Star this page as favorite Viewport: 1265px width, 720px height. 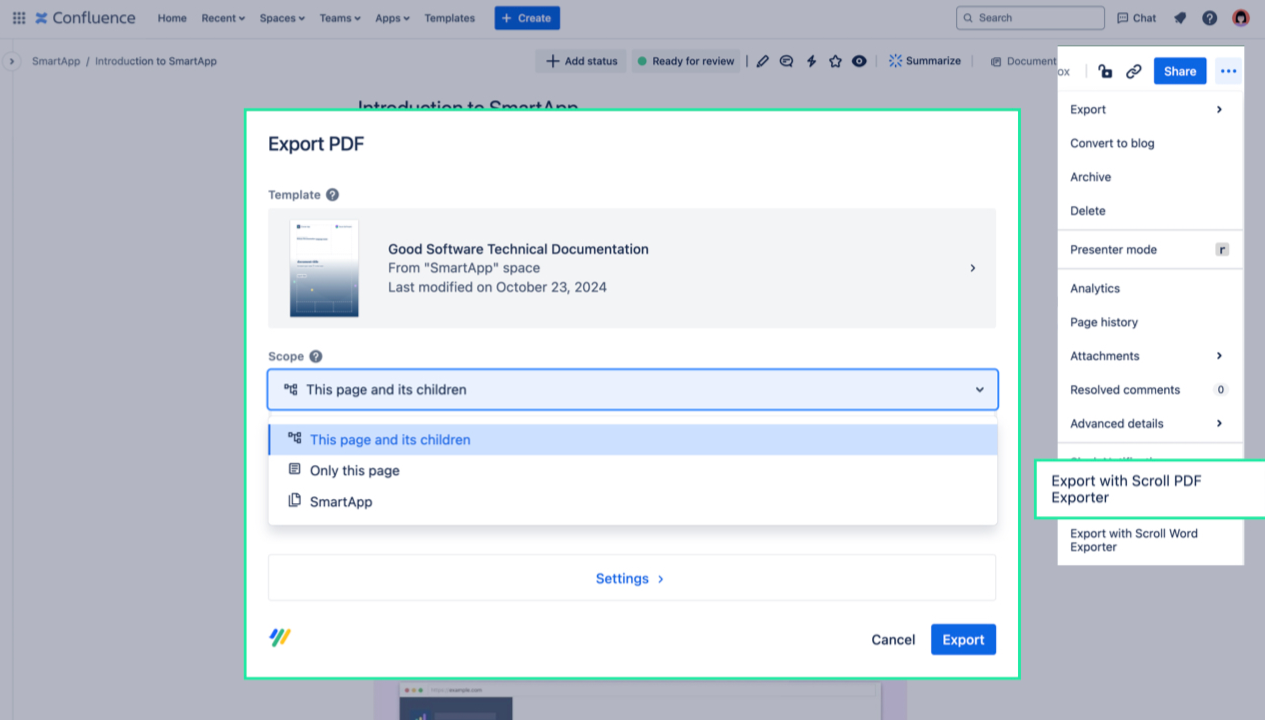(835, 61)
